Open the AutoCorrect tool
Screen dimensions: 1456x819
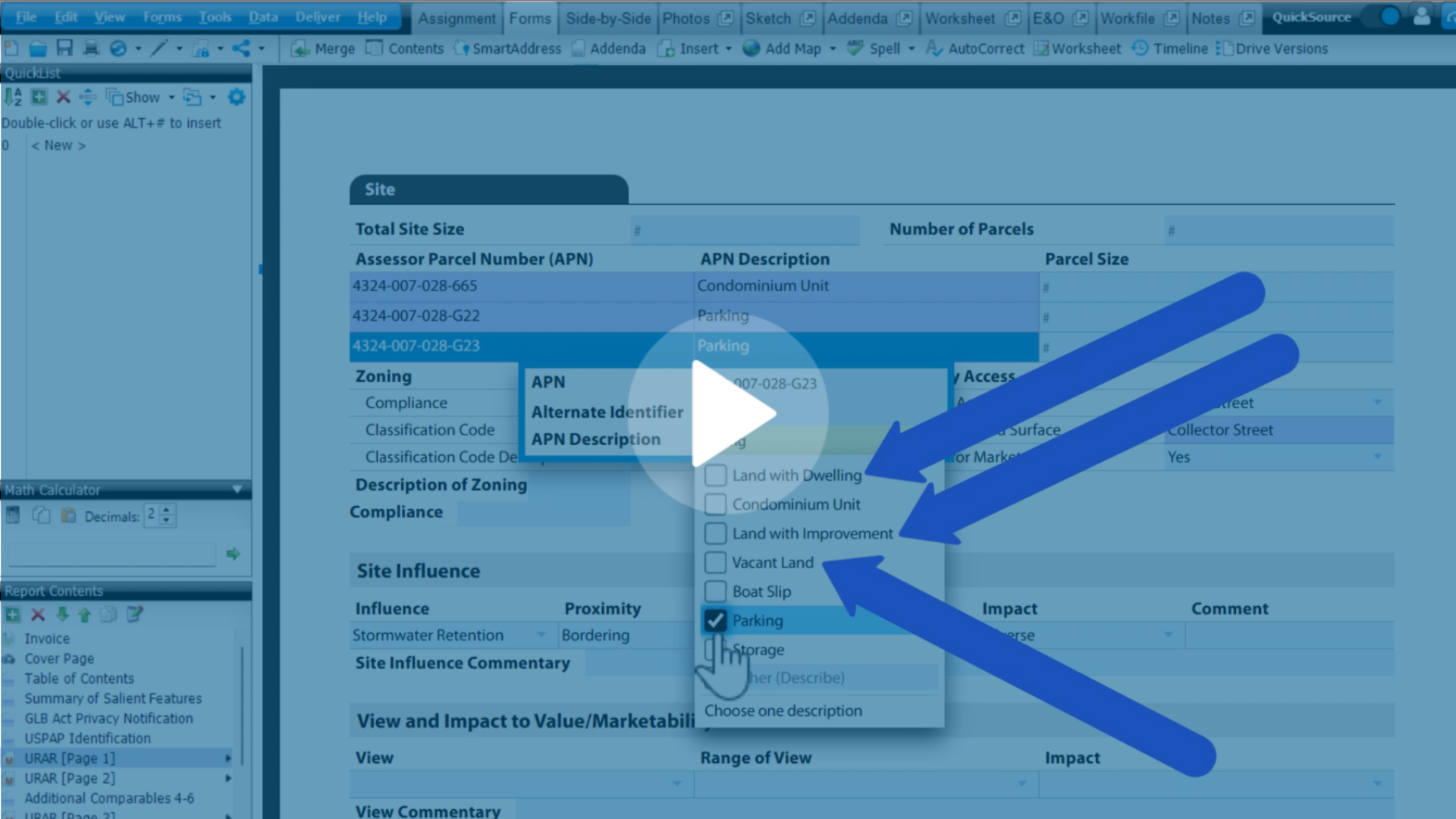coord(974,49)
